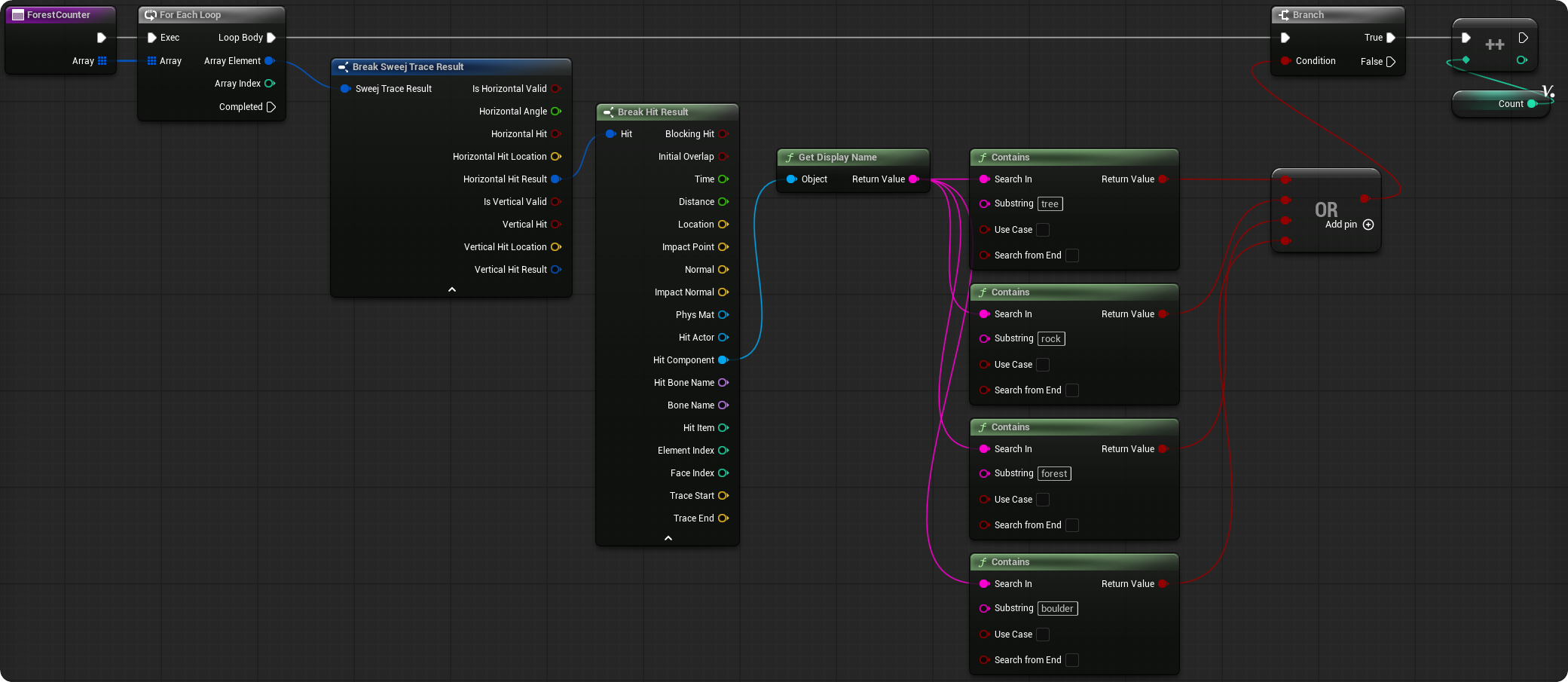The height and width of the screenshot is (682, 1568).
Task: Toggle Search from End on 'forest' Contains node
Action: (x=1072, y=525)
